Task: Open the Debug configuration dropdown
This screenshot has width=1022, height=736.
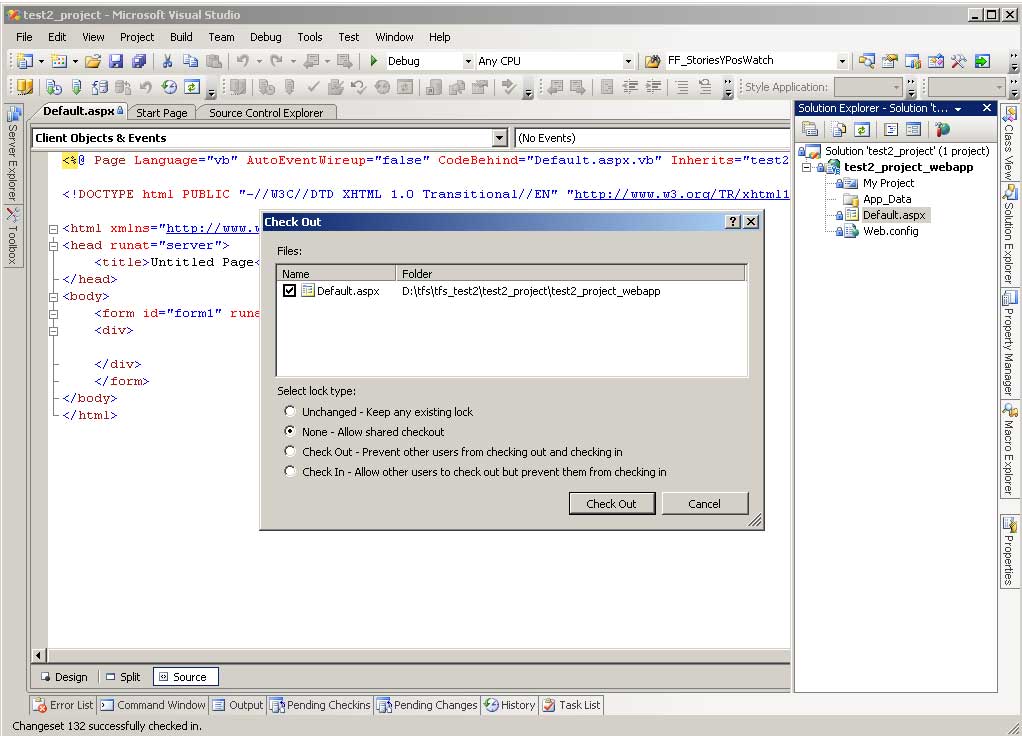Action: pos(467,61)
